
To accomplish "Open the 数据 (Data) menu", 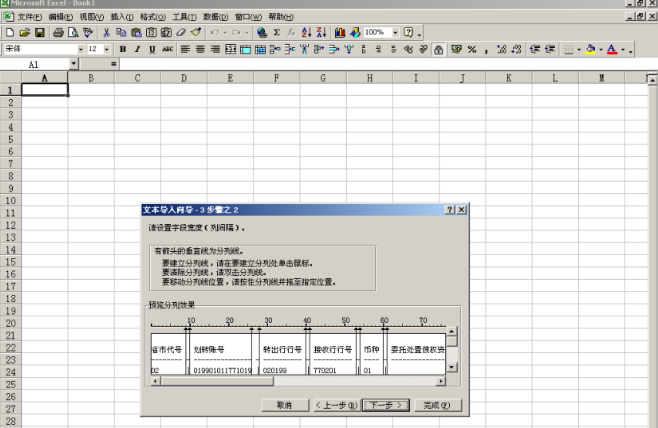I will click(x=215, y=17).
